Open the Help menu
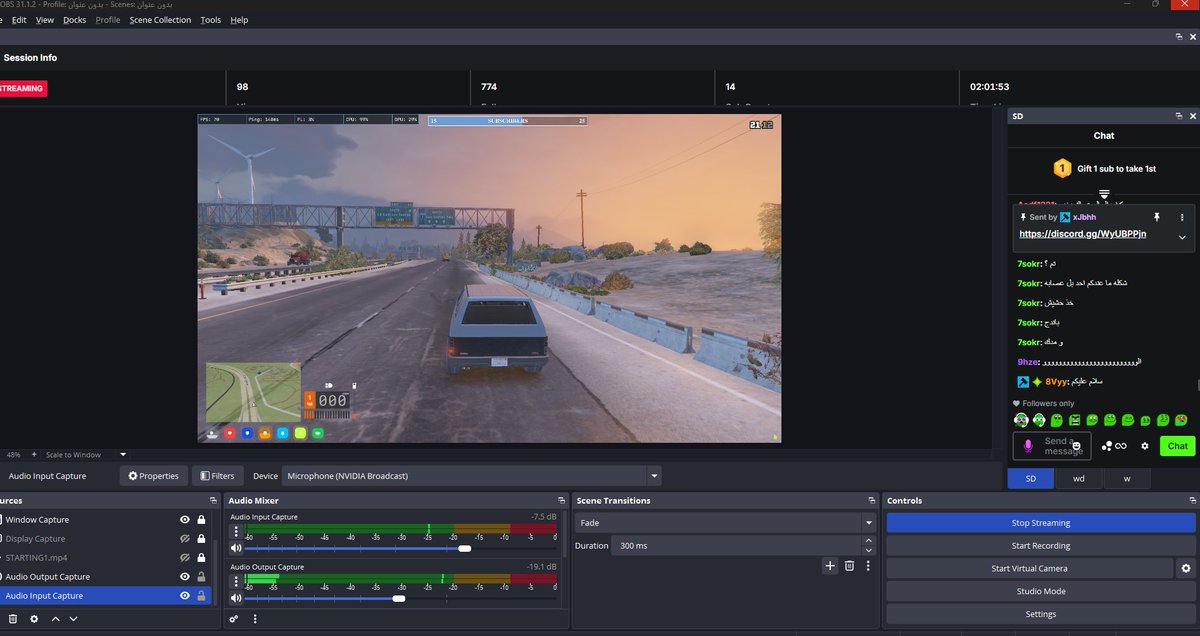The height and width of the screenshot is (636, 1200). tap(239, 20)
